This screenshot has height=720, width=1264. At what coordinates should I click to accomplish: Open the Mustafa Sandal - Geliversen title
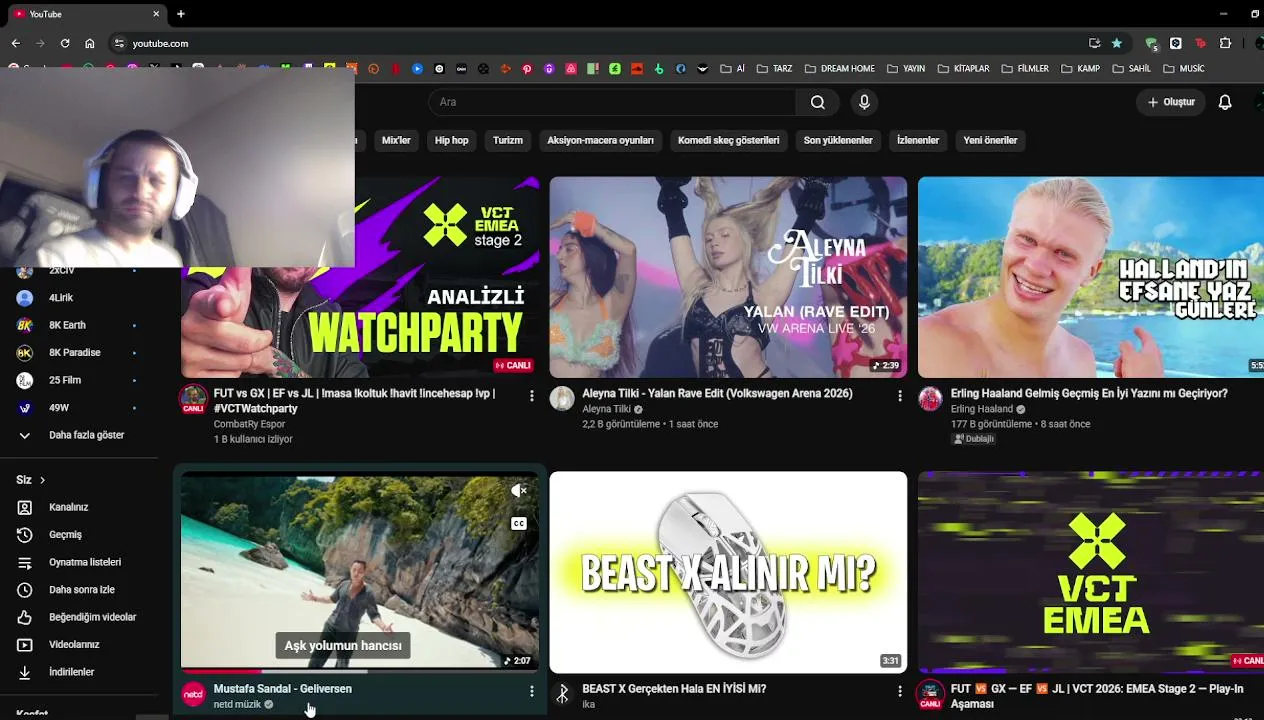(x=282, y=689)
